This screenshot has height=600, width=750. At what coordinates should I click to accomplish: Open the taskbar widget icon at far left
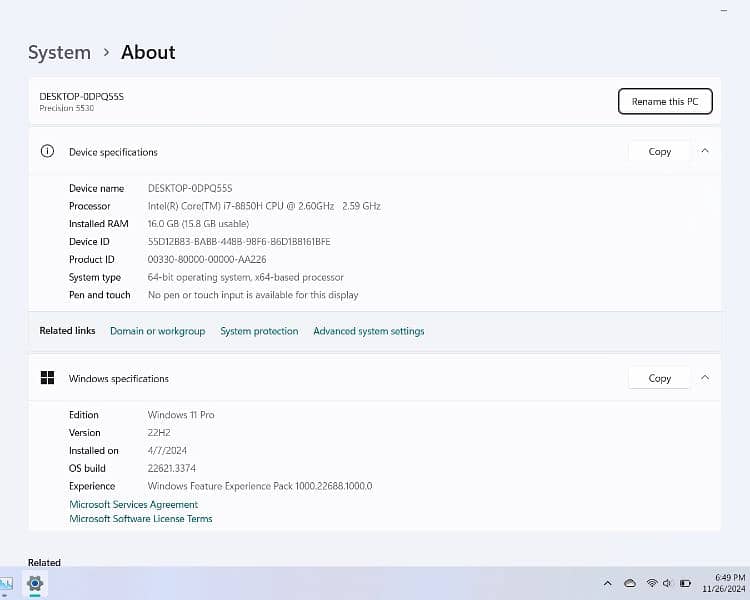point(6,584)
